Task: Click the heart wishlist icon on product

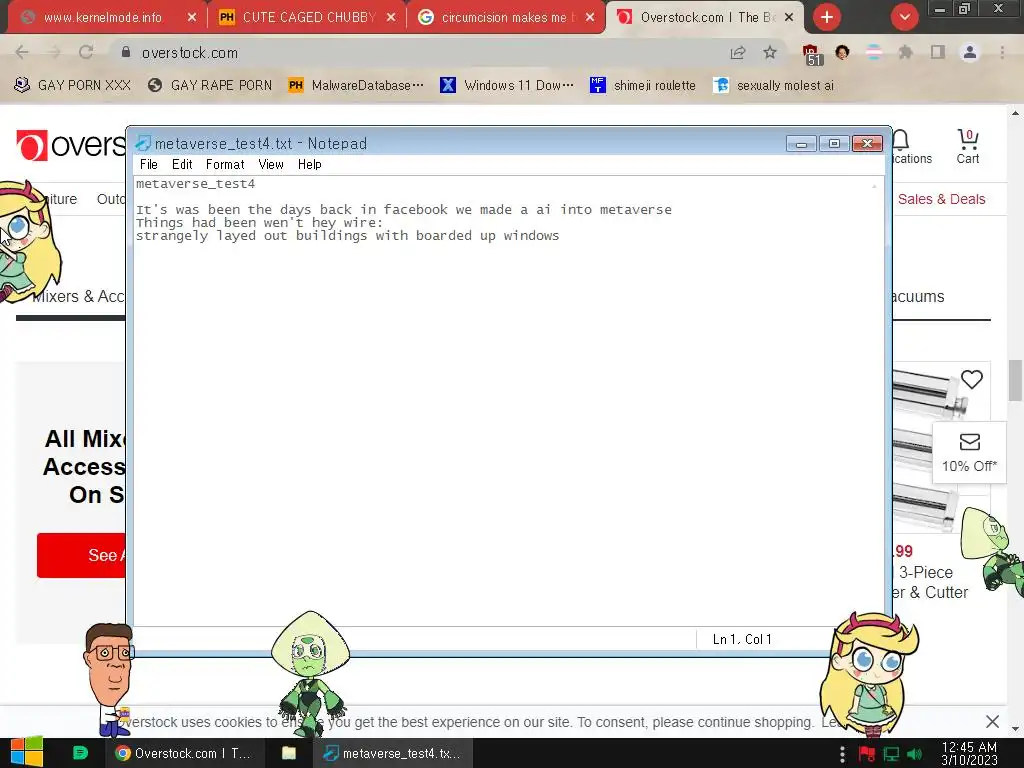Action: (x=972, y=379)
